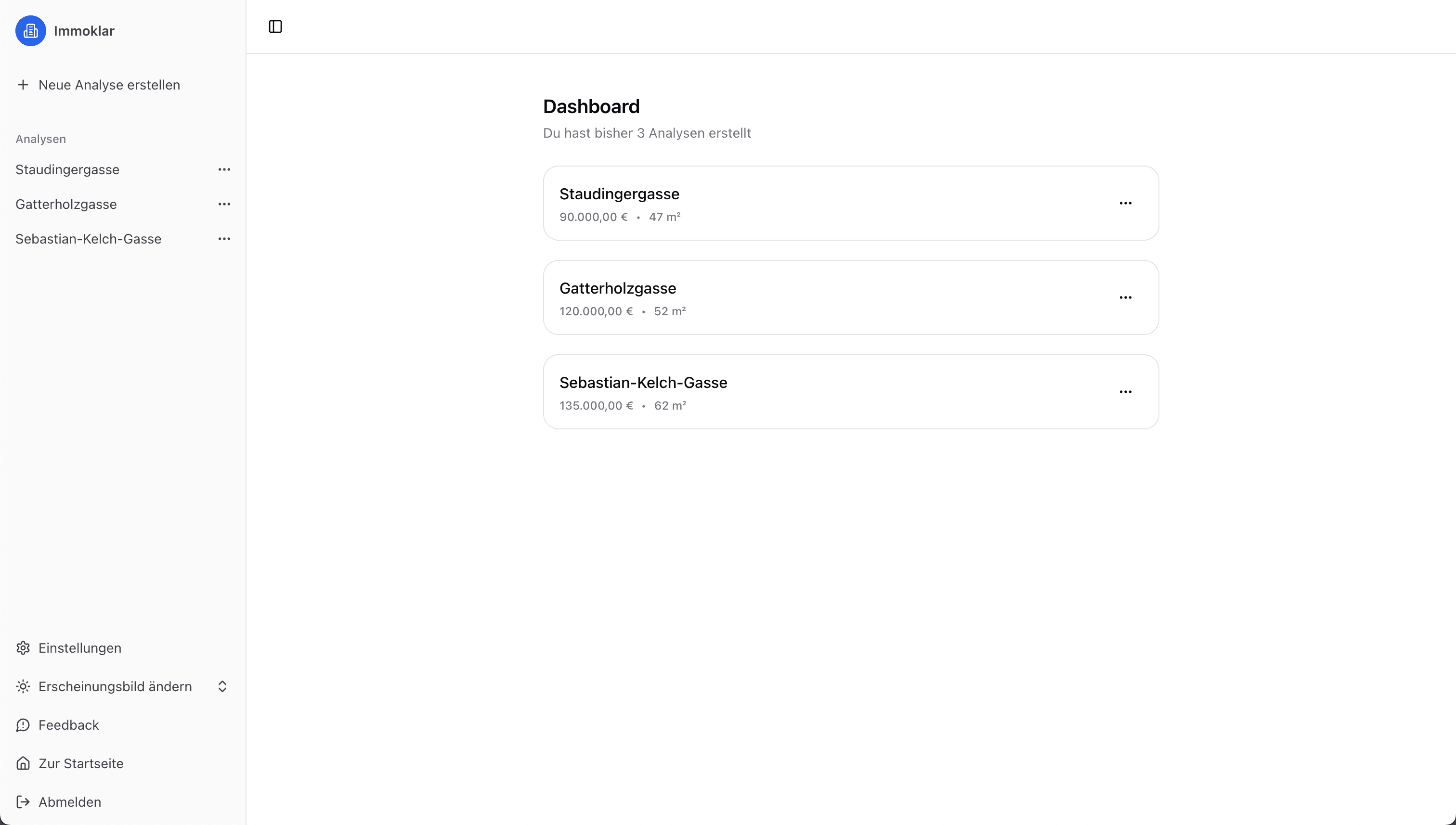This screenshot has height=825, width=1456.
Task: Open the options menu for Staudingergasse sidebar entry
Action: click(224, 169)
